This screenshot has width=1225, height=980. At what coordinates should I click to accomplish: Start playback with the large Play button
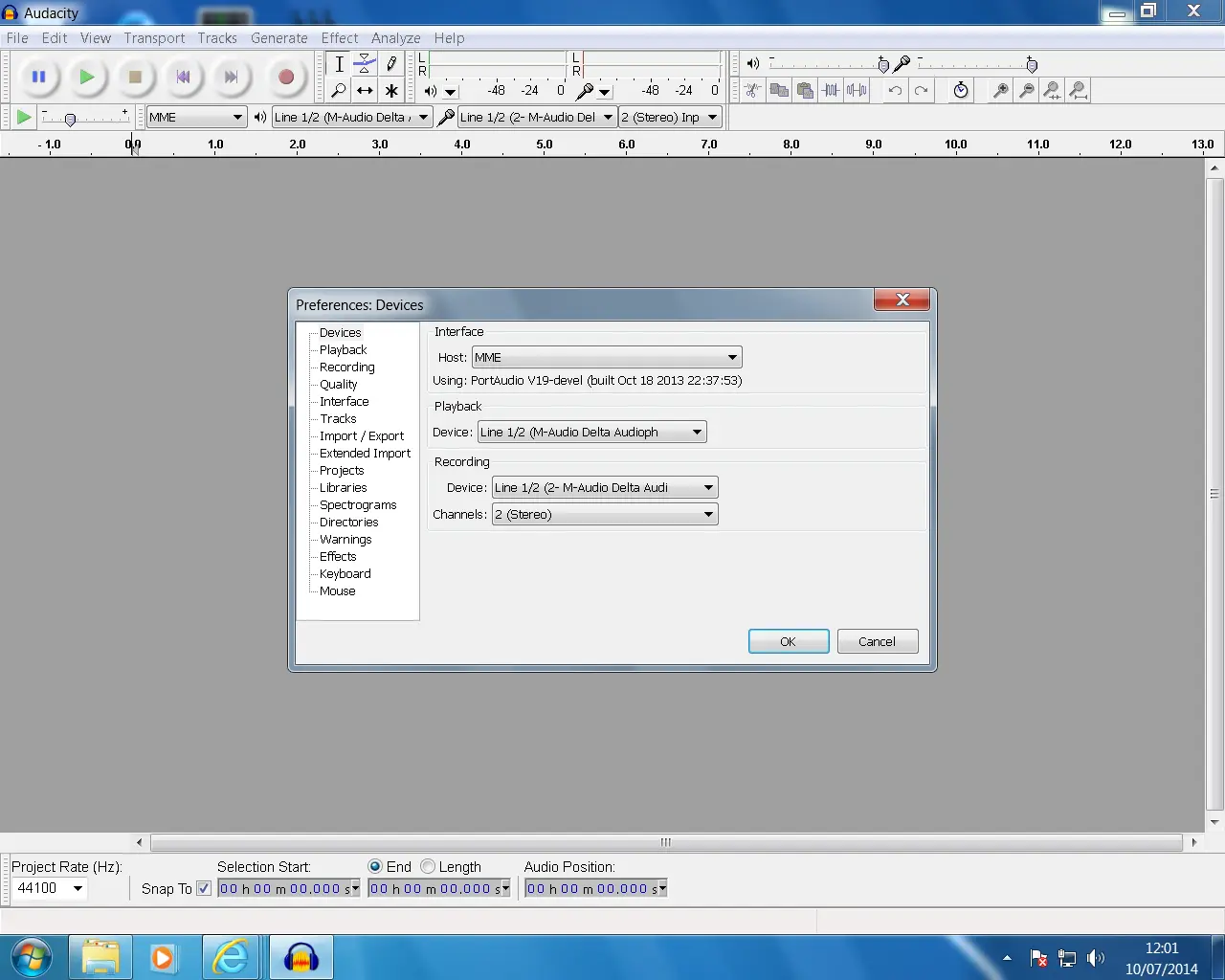(87, 77)
